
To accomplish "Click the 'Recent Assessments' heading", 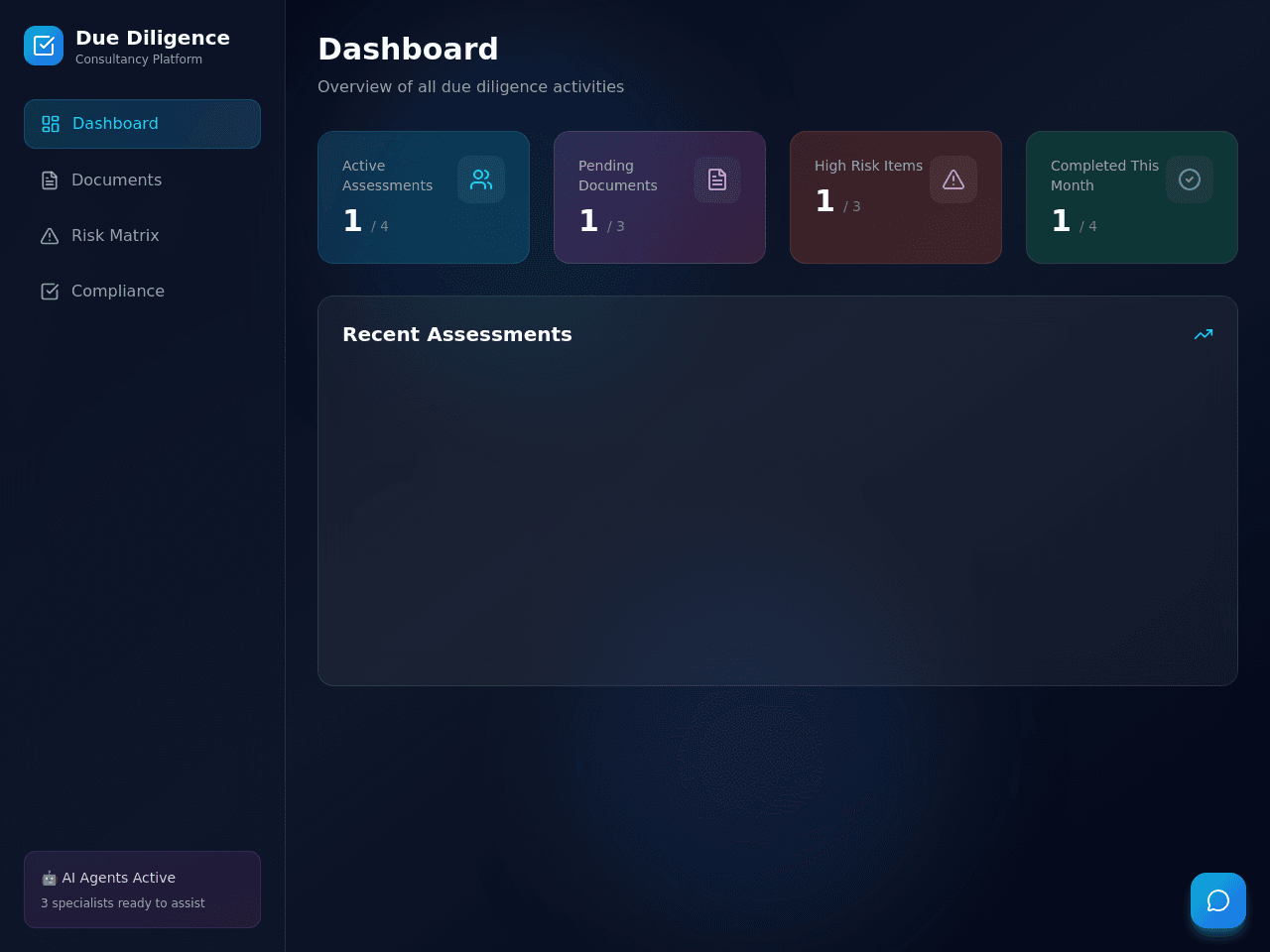I will [457, 334].
